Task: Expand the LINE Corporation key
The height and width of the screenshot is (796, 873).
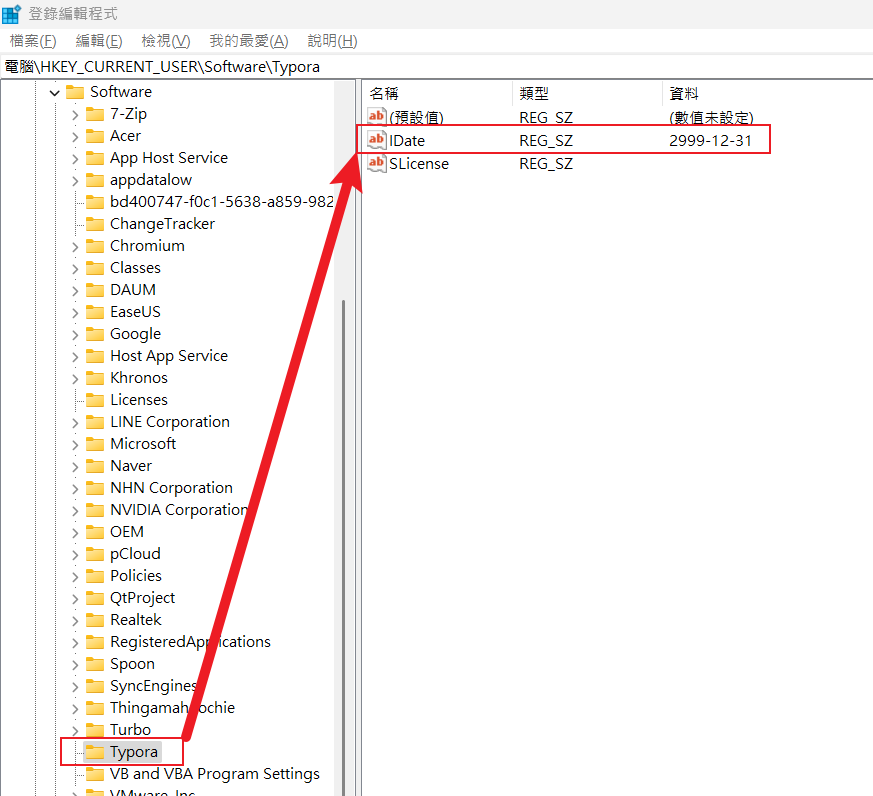Action: [75, 422]
